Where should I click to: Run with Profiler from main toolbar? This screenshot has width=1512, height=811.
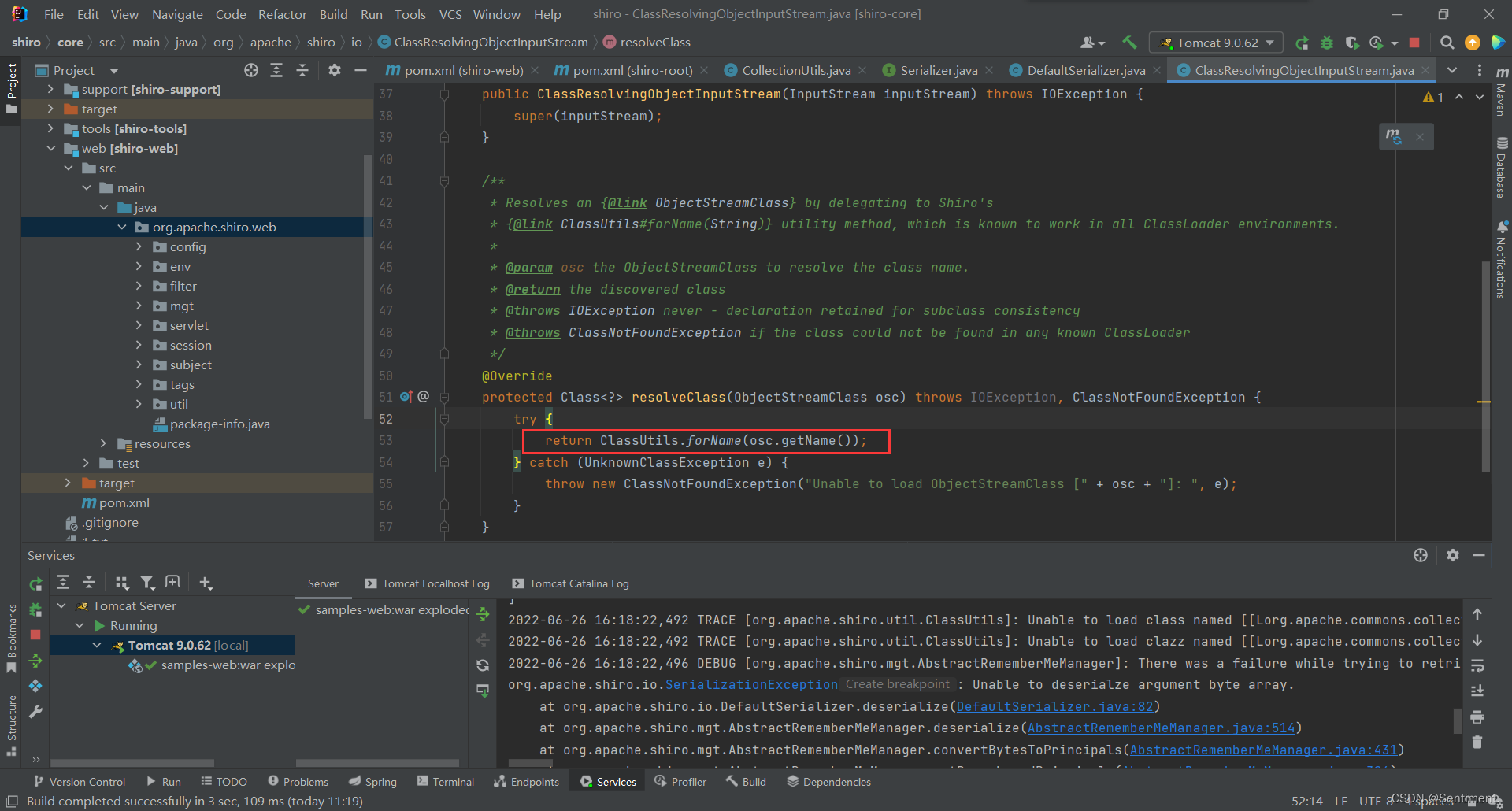coord(1377,43)
